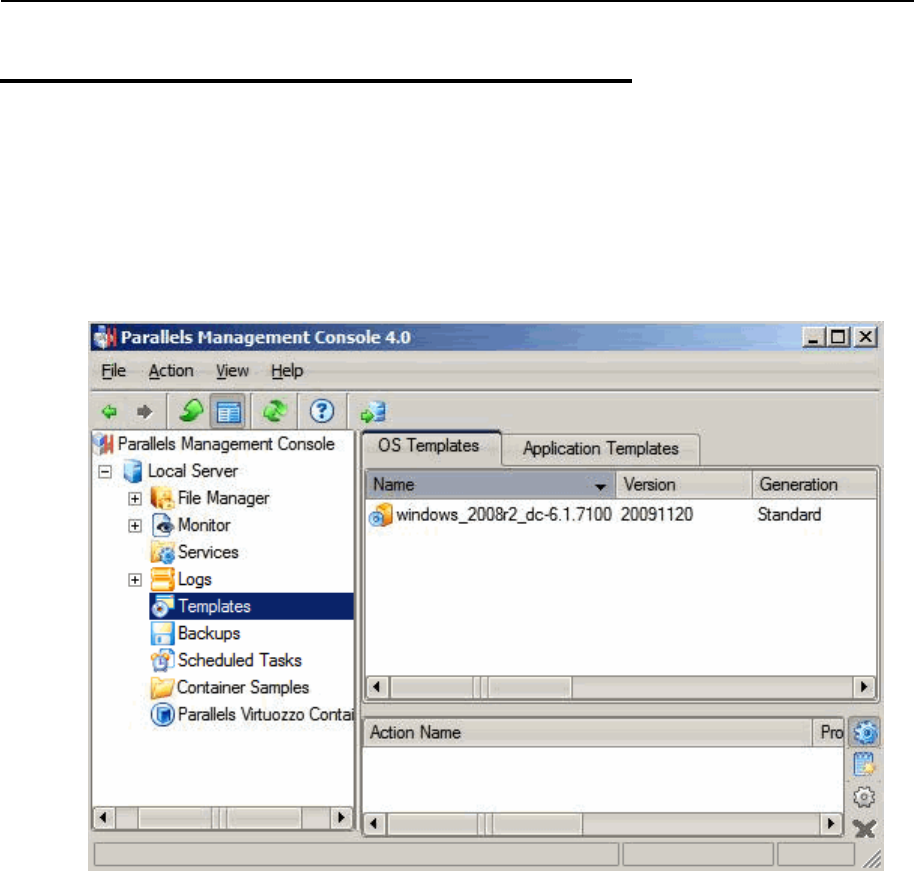Click the notepad icon in actions sidebar
The width and height of the screenshot is (914, 871).
point(864,764)
